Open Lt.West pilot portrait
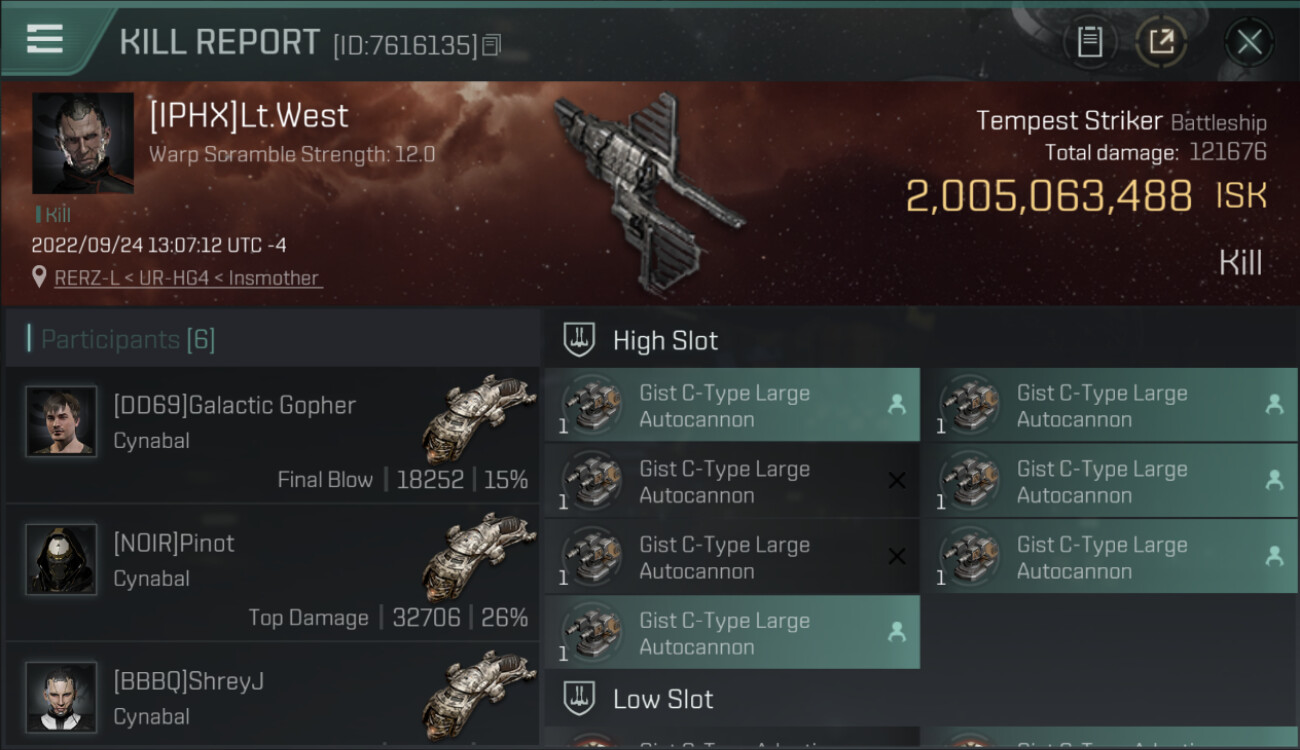1300x750 pixels. click(83, 143)
